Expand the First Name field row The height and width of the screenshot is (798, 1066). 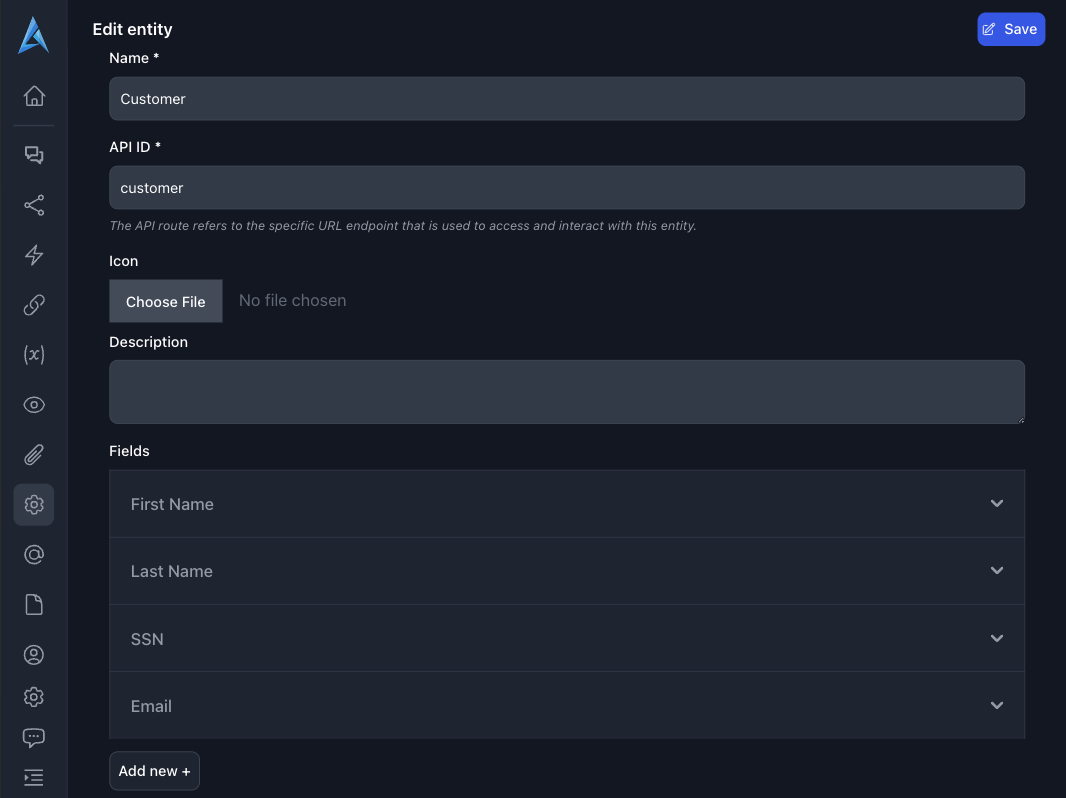[566, 504]
